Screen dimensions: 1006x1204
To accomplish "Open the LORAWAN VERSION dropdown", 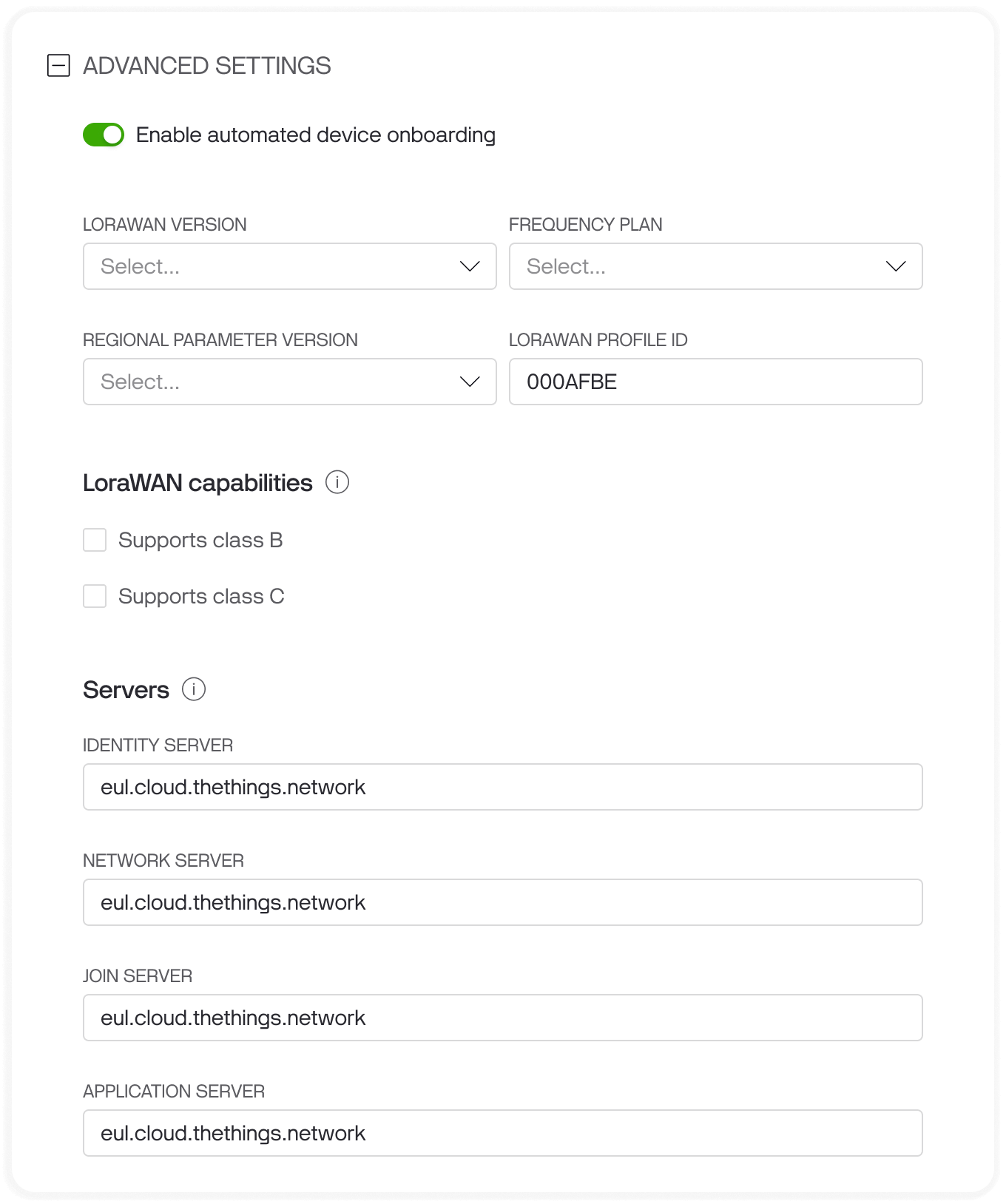I will pos(289,266).
